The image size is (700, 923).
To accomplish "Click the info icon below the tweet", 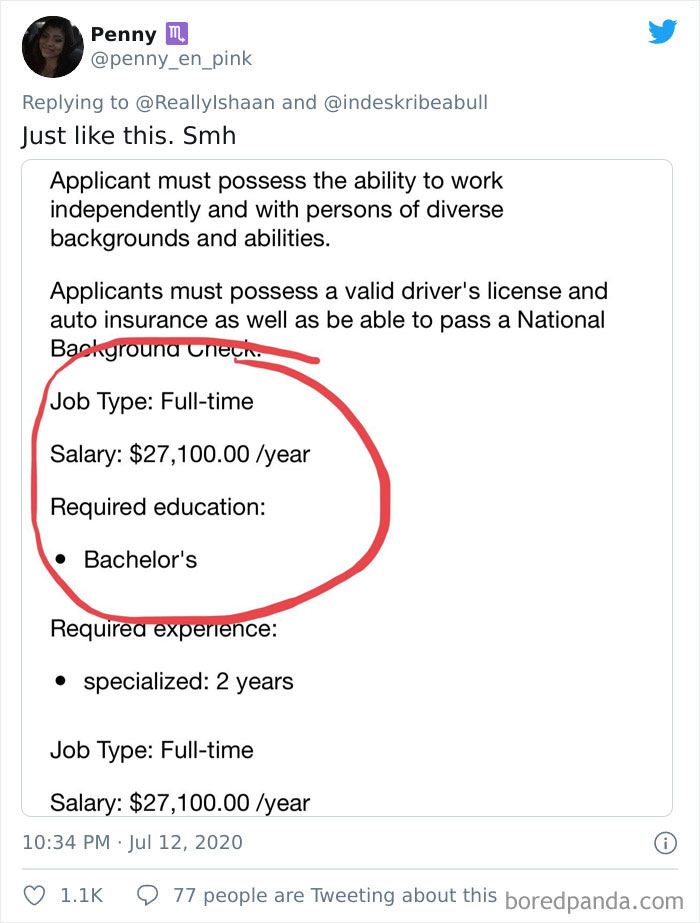I will [665, 844].
